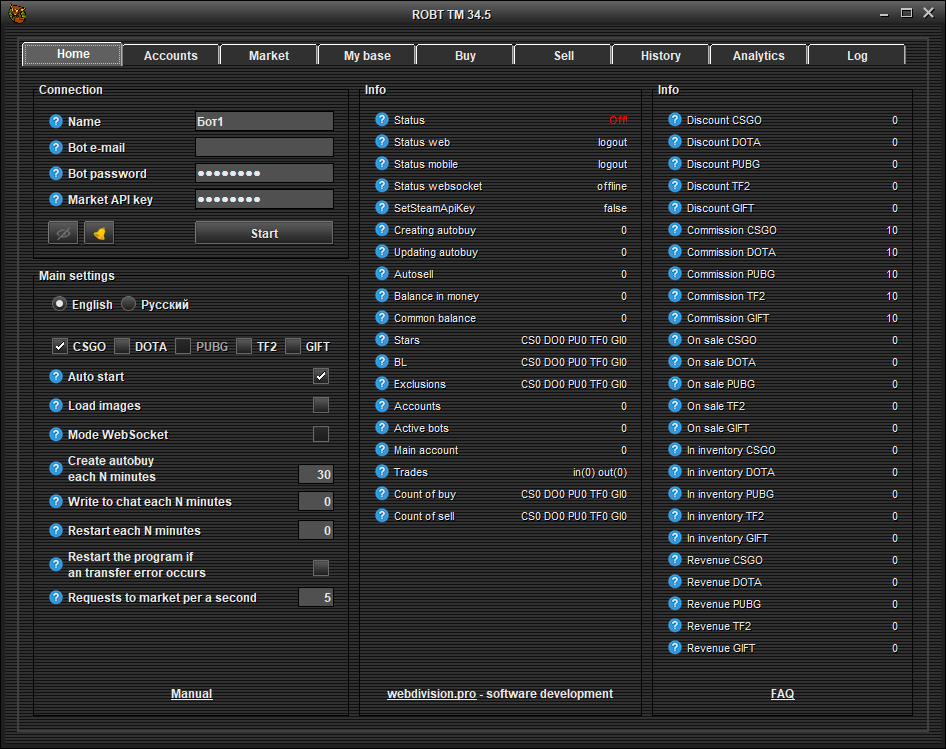The height and width of the screenshot is (749, 946).
Task: Click help icon beside Balance in money
Action: (382, 296)
